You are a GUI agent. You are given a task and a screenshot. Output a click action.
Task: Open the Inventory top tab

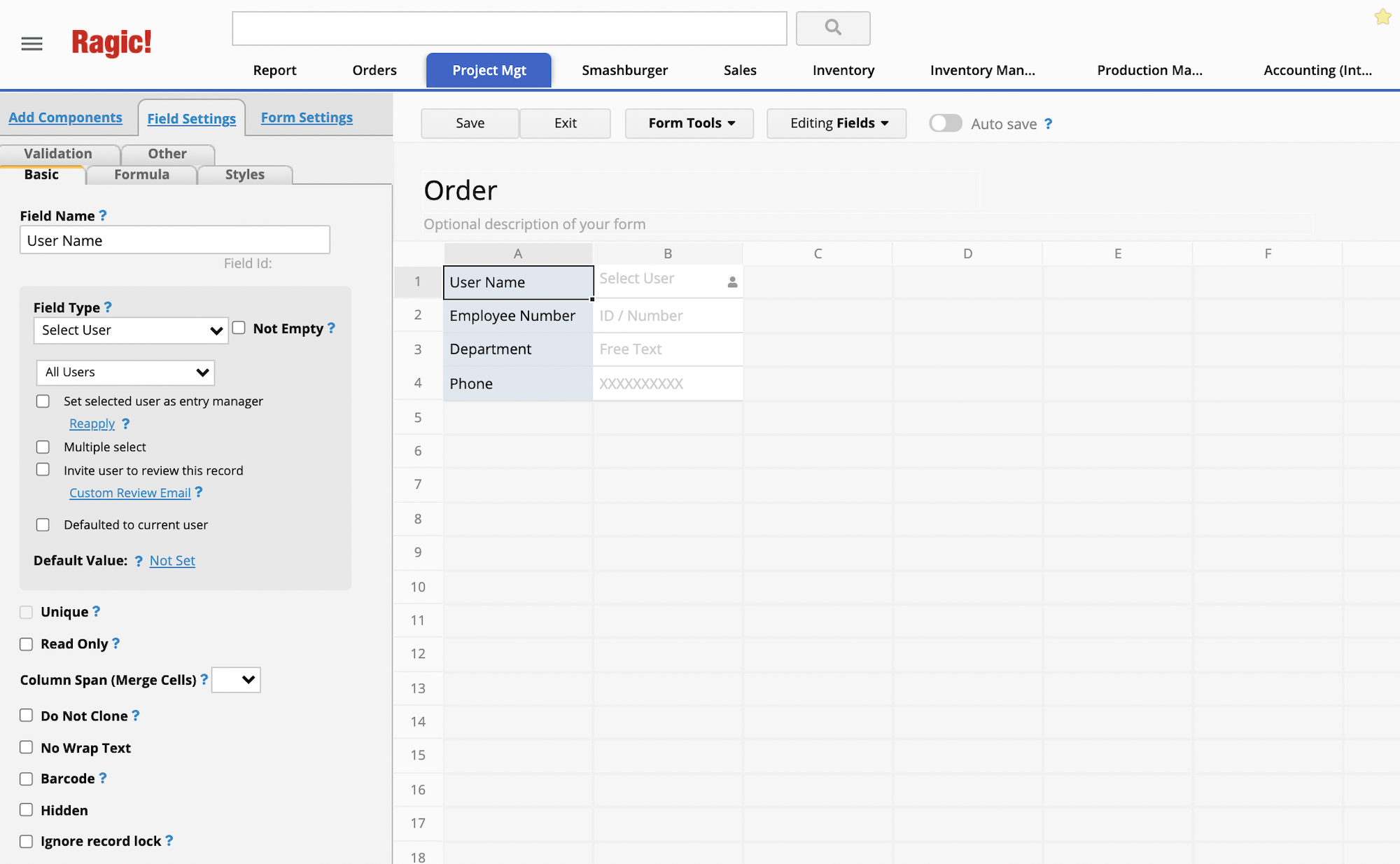click(843, 70)
